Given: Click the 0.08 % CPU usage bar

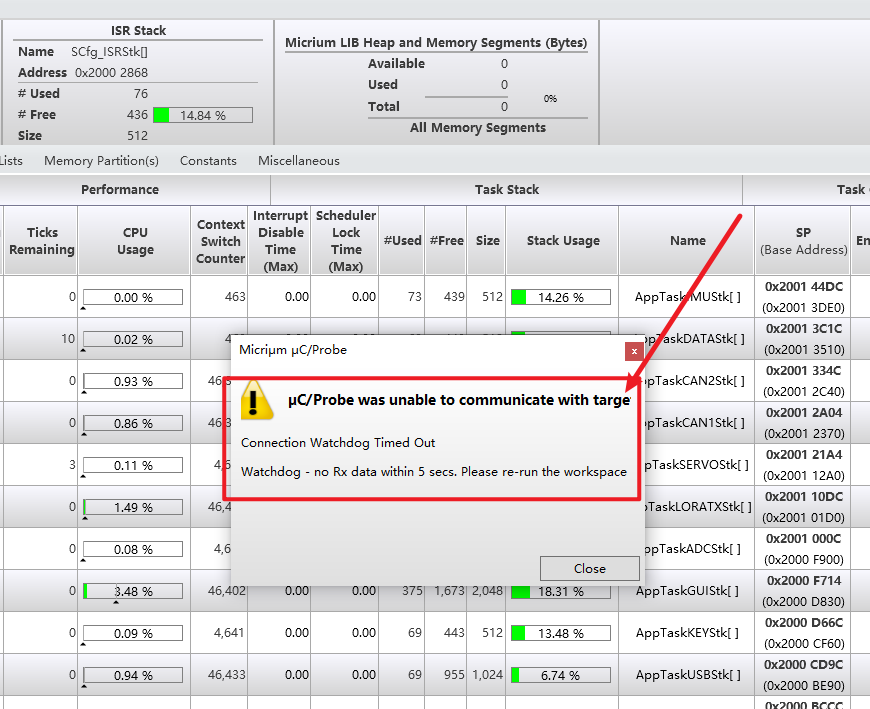Looking at the screenshot, I should coord(133,549).
